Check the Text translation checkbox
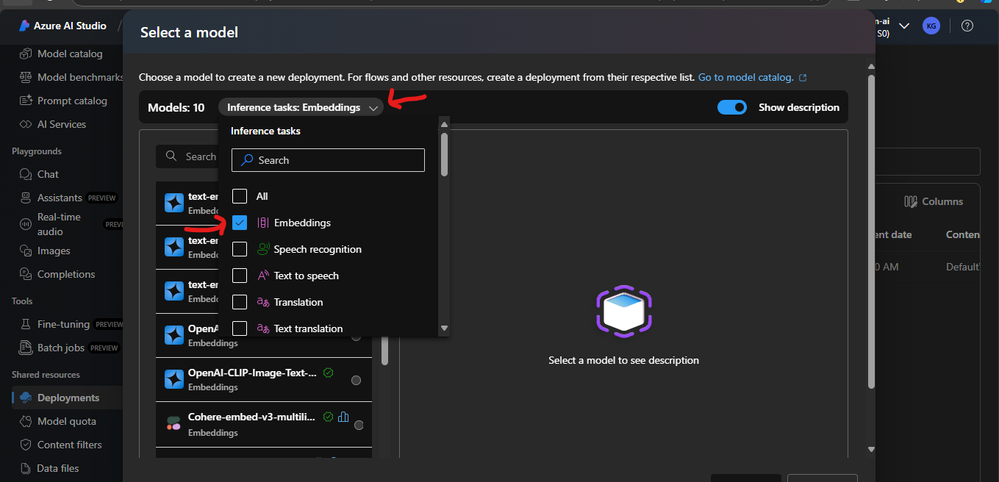 click(240, 329)
